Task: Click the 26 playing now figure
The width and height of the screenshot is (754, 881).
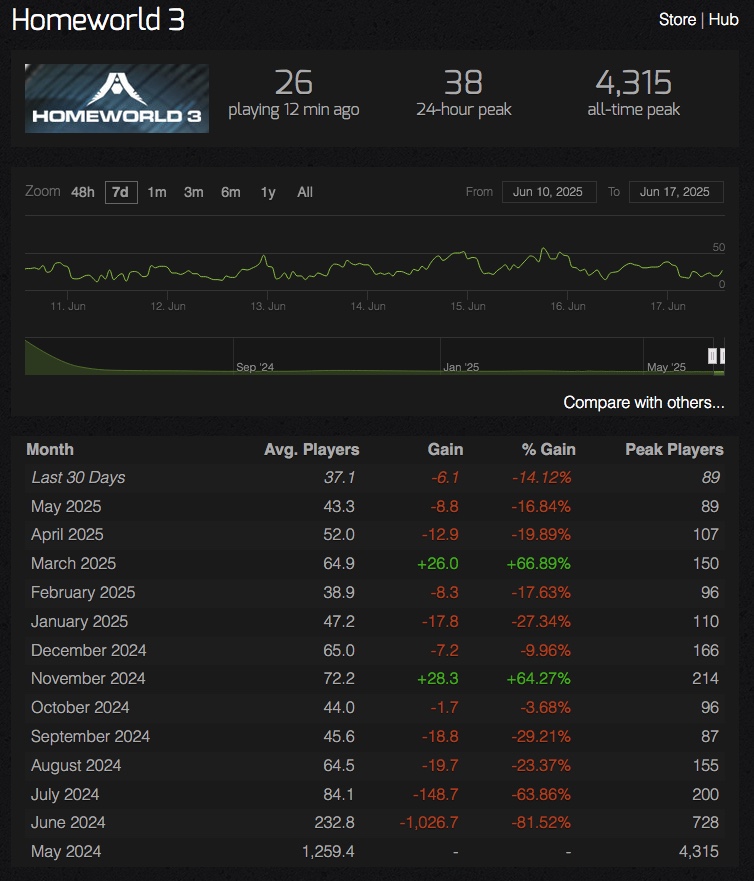Action: click(x=293, y=83)
